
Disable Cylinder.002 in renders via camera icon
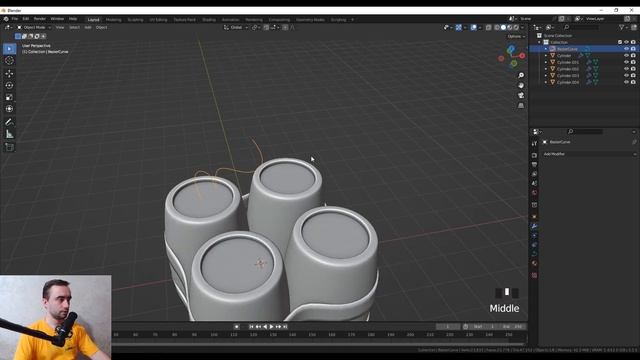(633, 69)
